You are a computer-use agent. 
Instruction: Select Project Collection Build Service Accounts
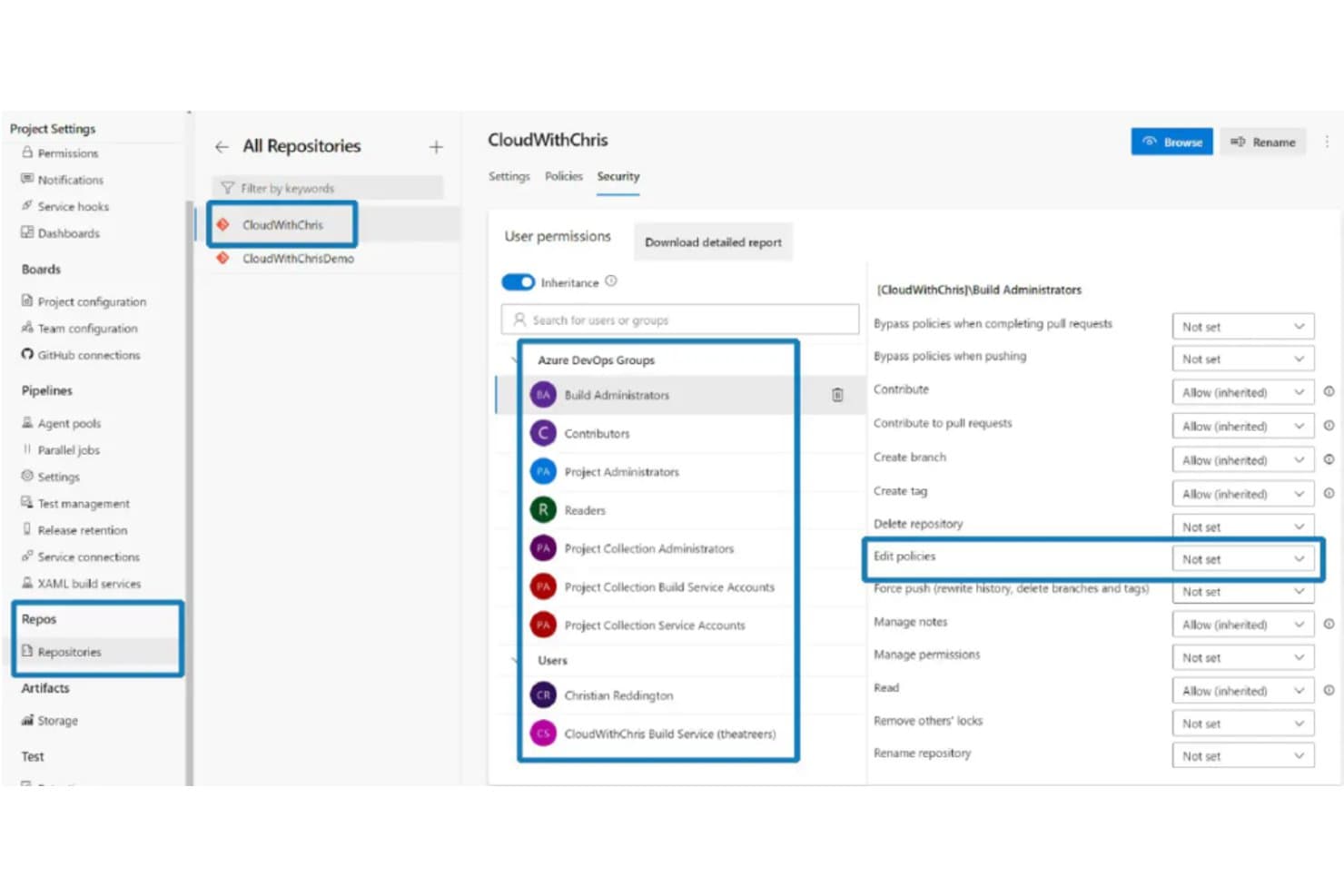click(669, 587)
